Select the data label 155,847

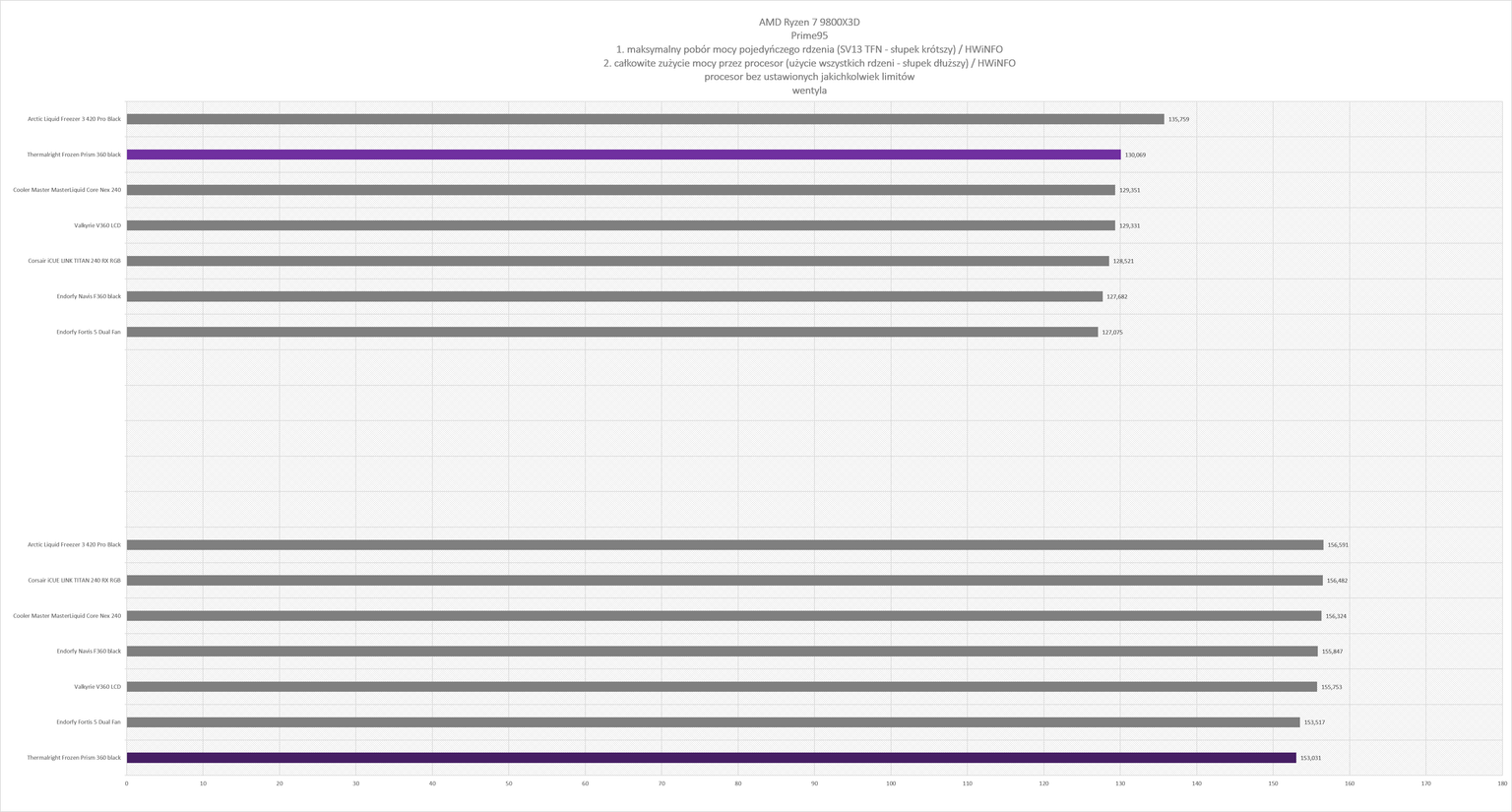1332,652
